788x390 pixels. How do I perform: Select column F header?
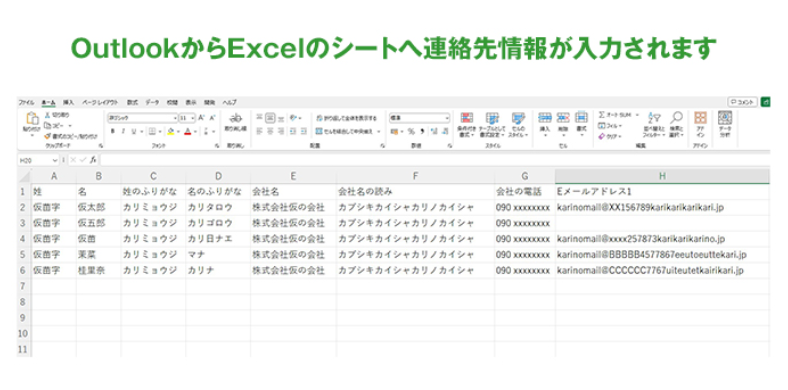pos(415,176)
